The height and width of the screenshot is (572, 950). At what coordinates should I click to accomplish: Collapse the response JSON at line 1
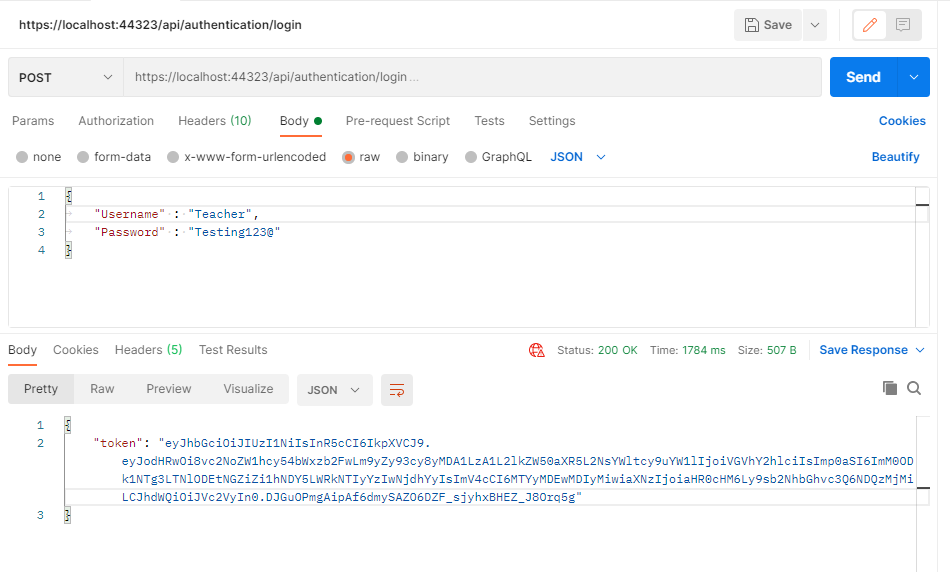point(68,425)
